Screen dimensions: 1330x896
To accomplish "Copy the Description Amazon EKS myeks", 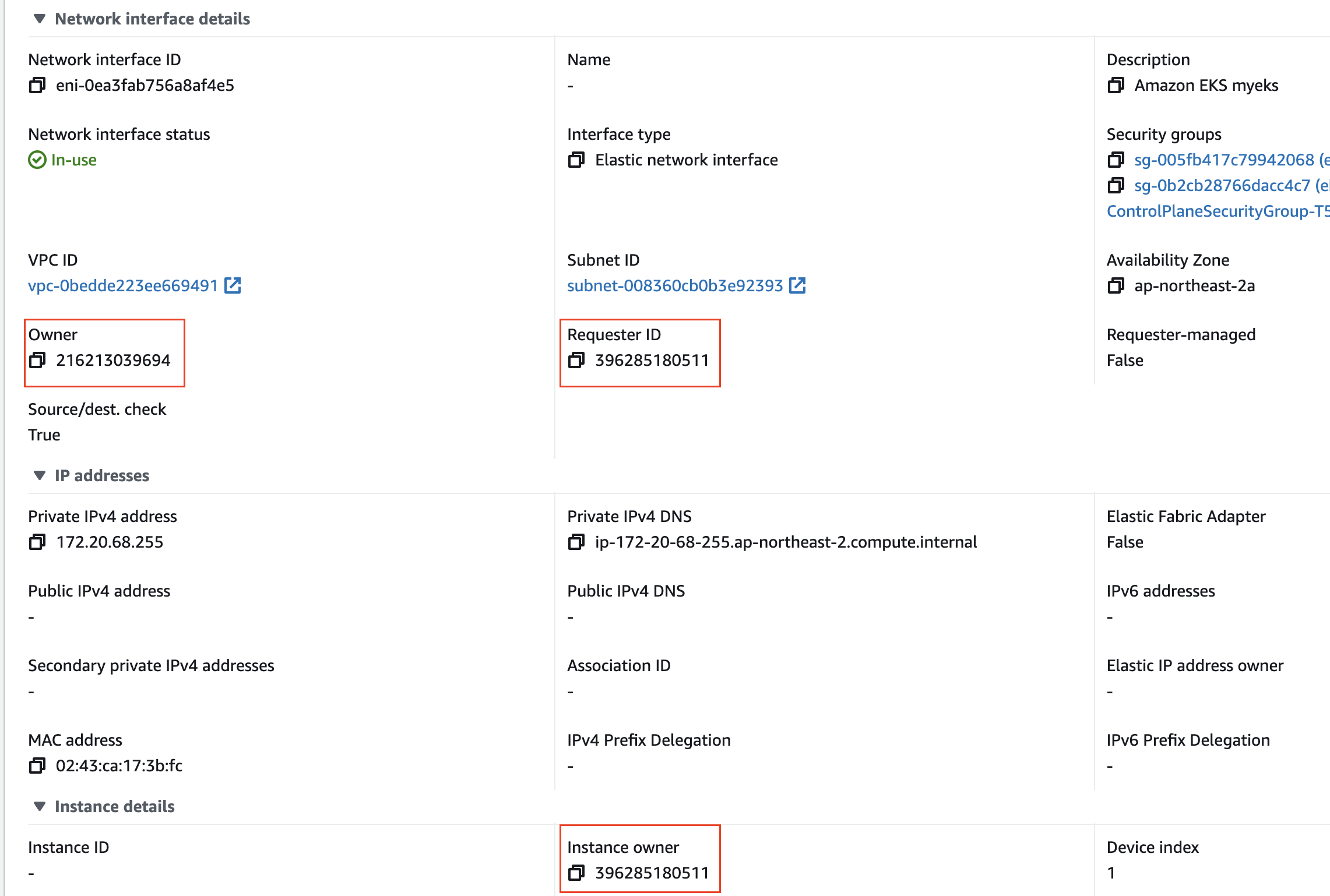I will point(1116,86).
